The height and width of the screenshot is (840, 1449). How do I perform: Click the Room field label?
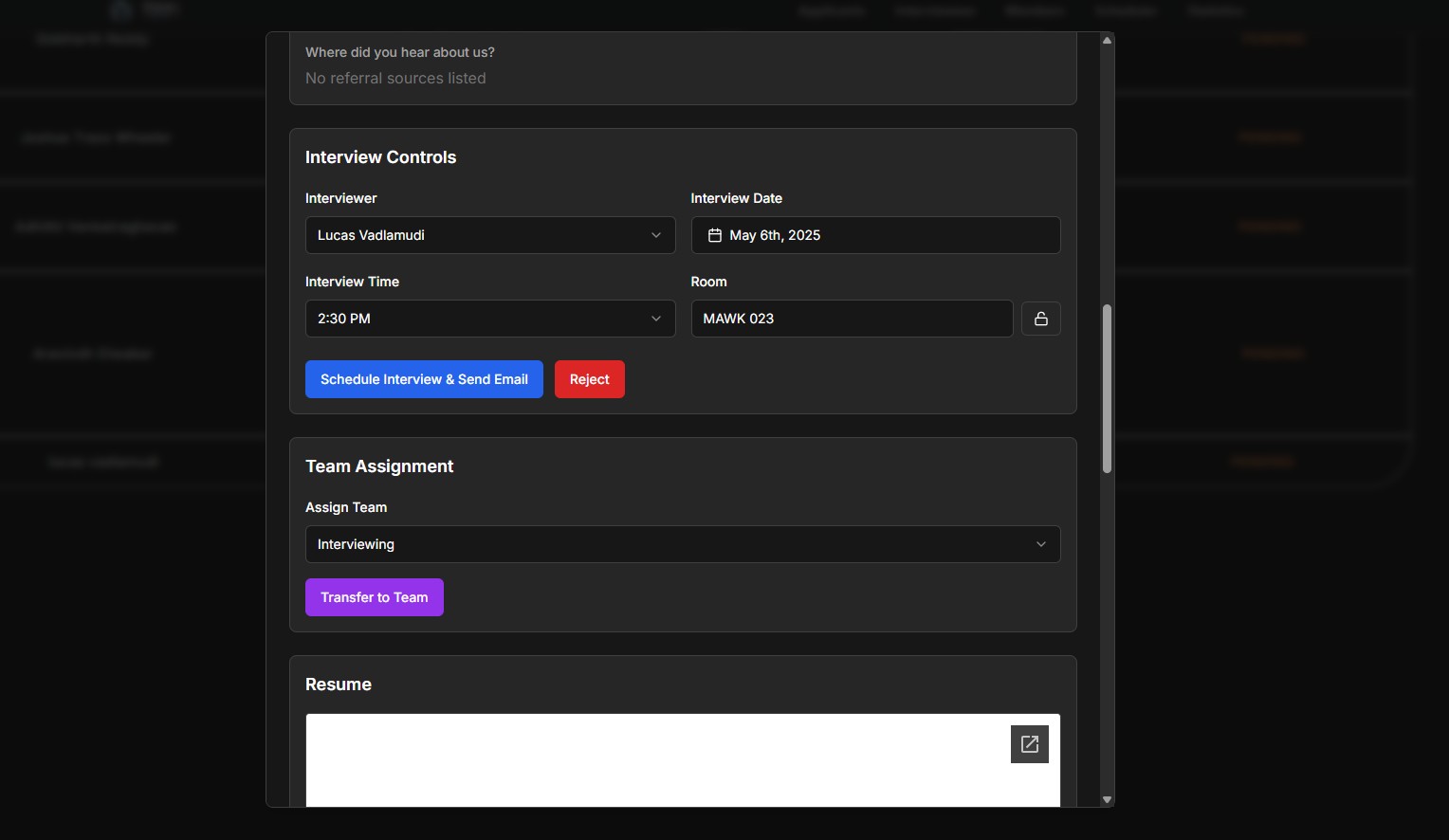[x=709, y=282]
